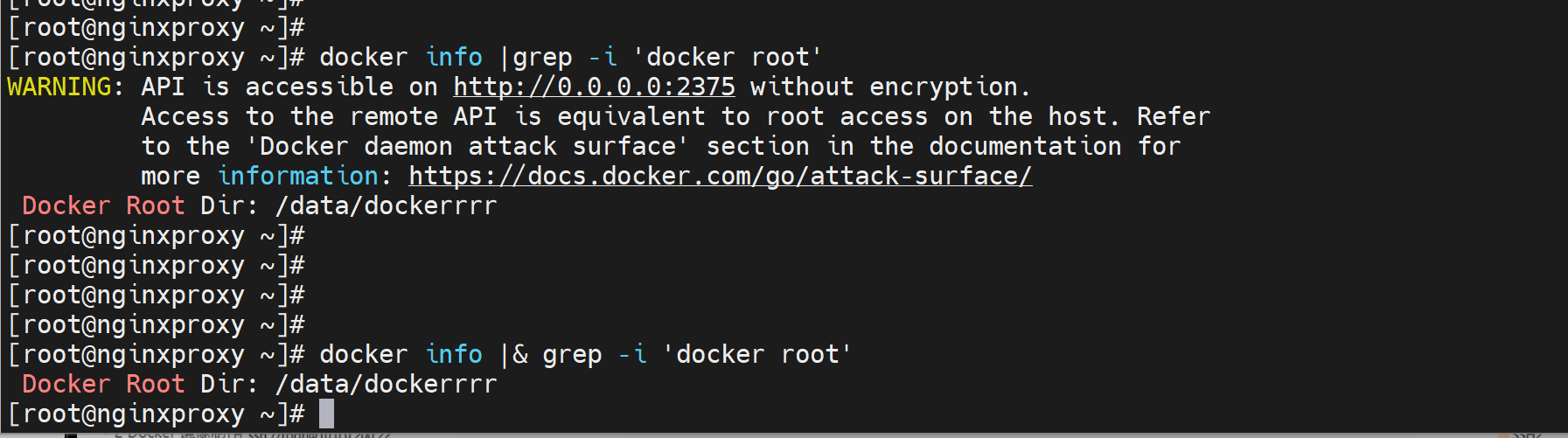
Task: Click the blue "info" in the second docker command
Action: (x=453, y=355)
